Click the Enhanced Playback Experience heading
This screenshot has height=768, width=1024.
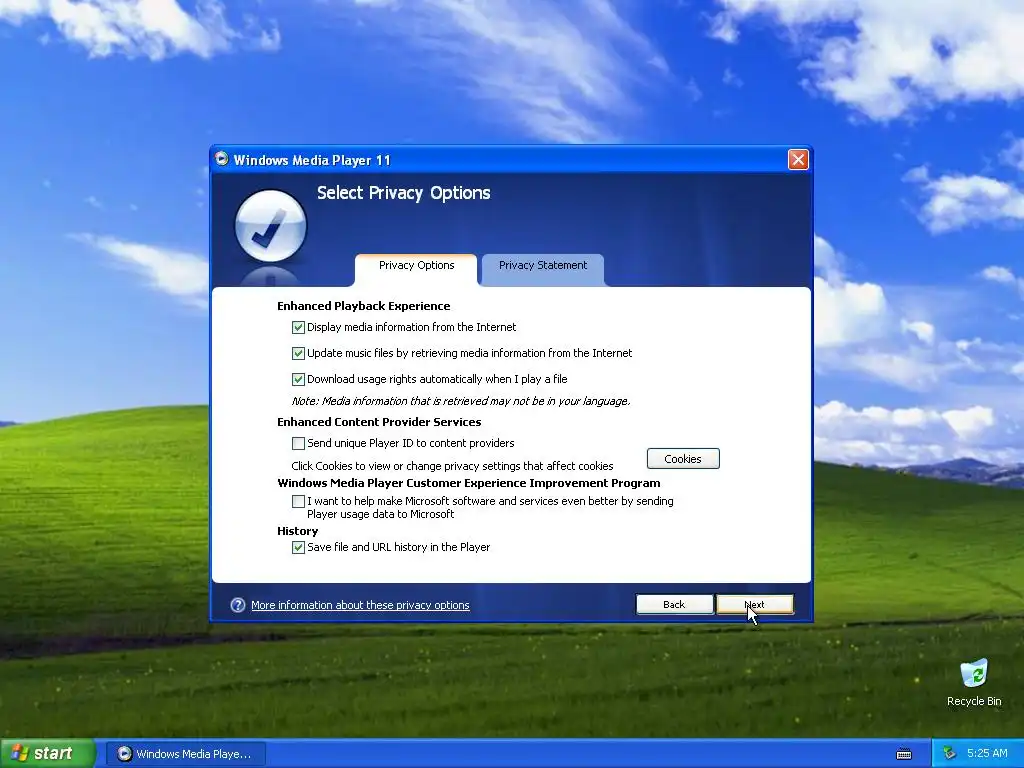[364, 306]
